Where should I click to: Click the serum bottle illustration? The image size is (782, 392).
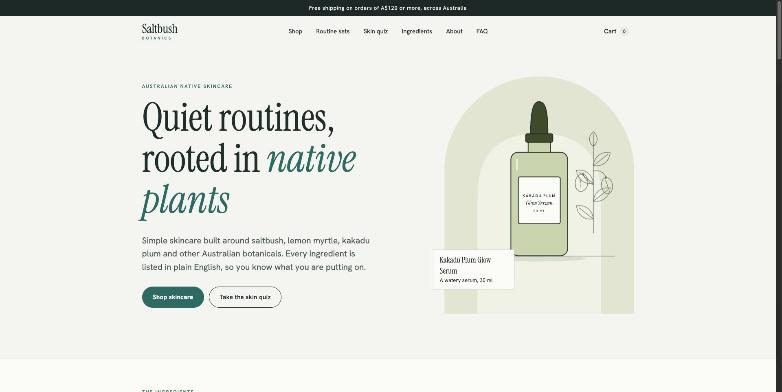click(539, 179)
